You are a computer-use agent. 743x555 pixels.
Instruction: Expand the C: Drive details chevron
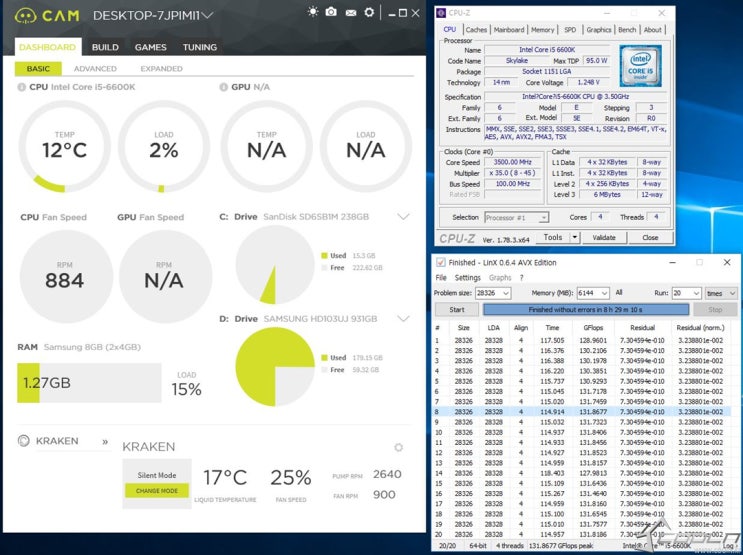pyautogui.click(x=403, y=217)
